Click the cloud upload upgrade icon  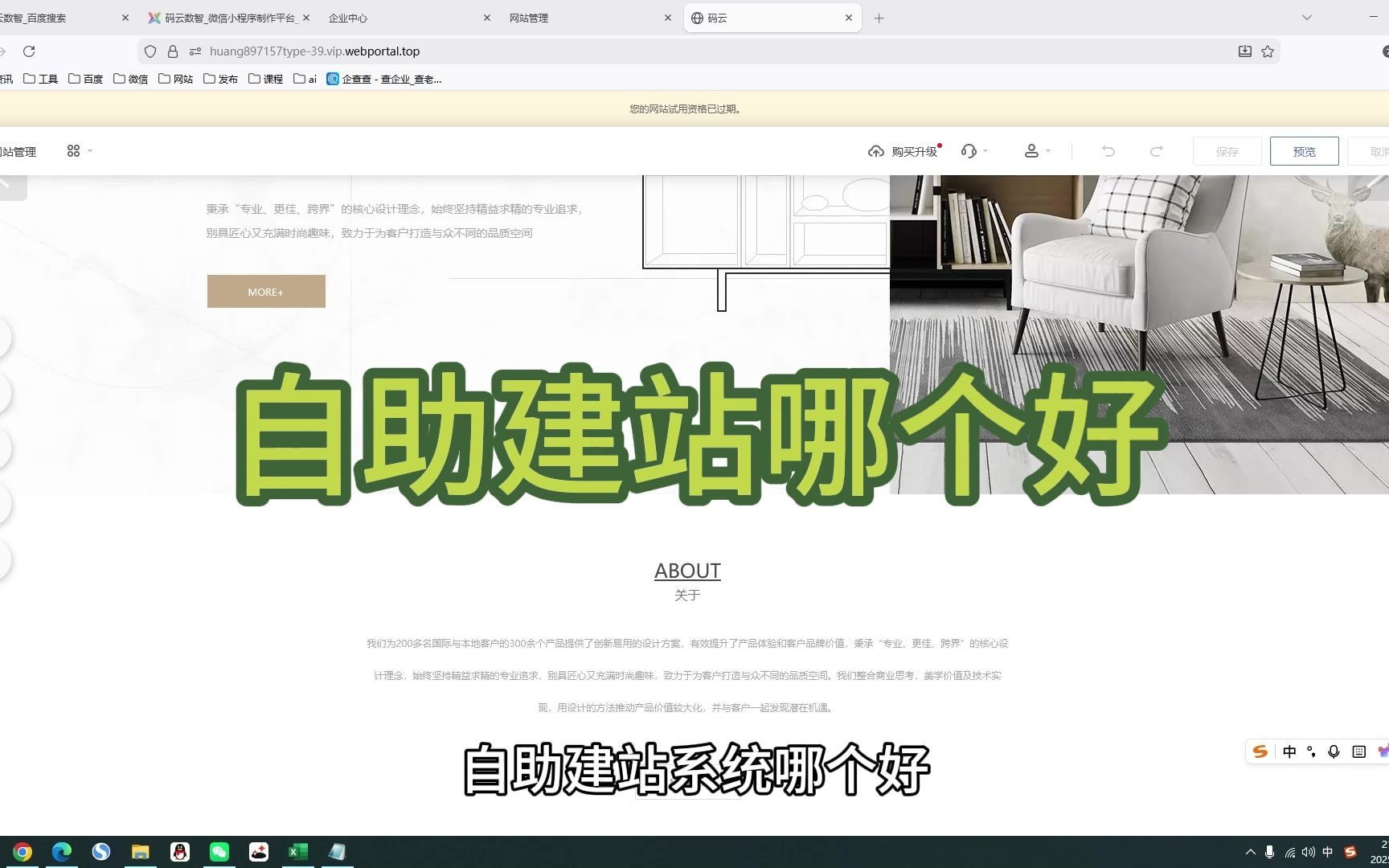(x=875, y=151)
